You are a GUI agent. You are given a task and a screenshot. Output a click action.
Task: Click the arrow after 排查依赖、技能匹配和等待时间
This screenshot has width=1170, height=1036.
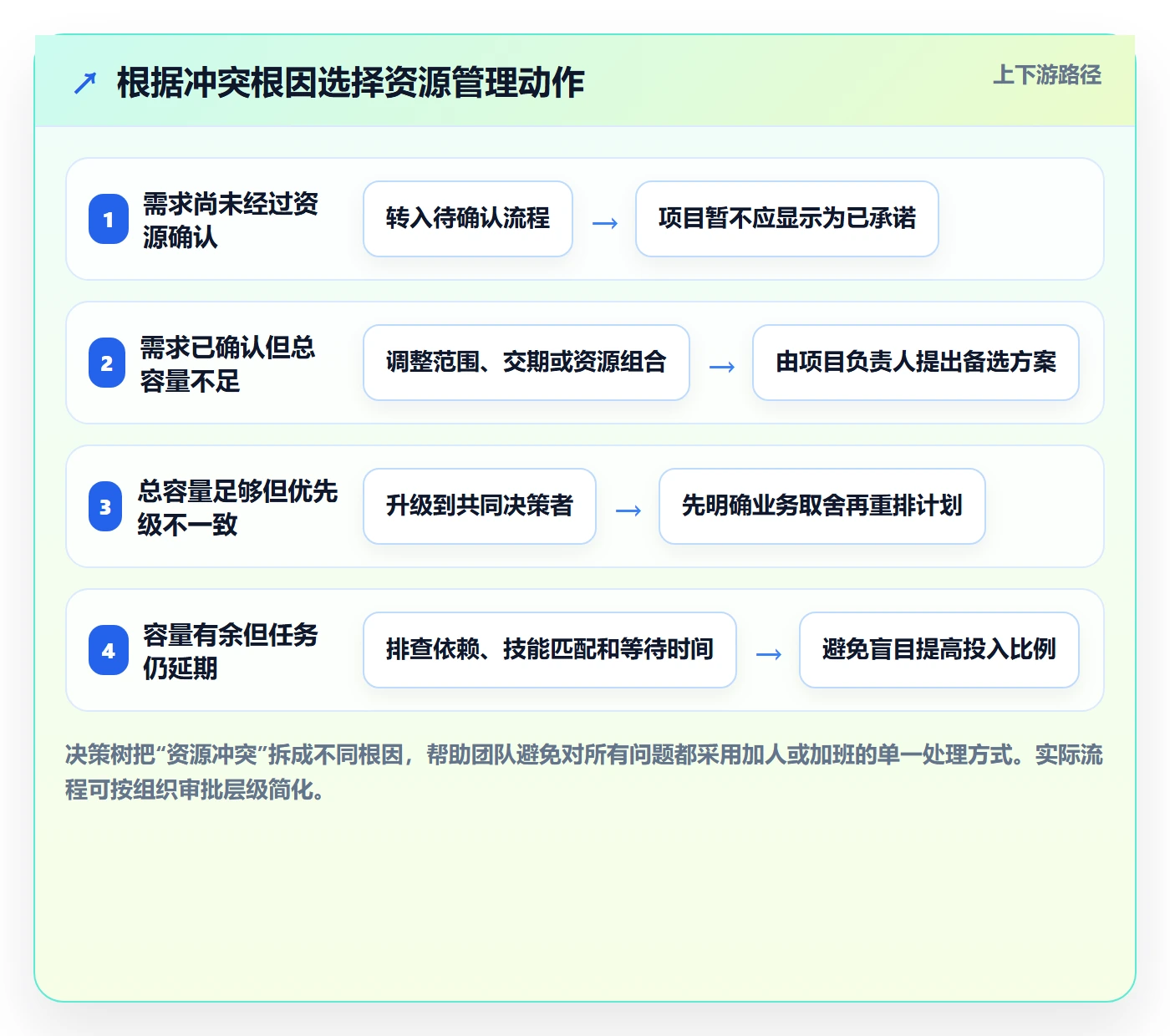pos(769,654)
